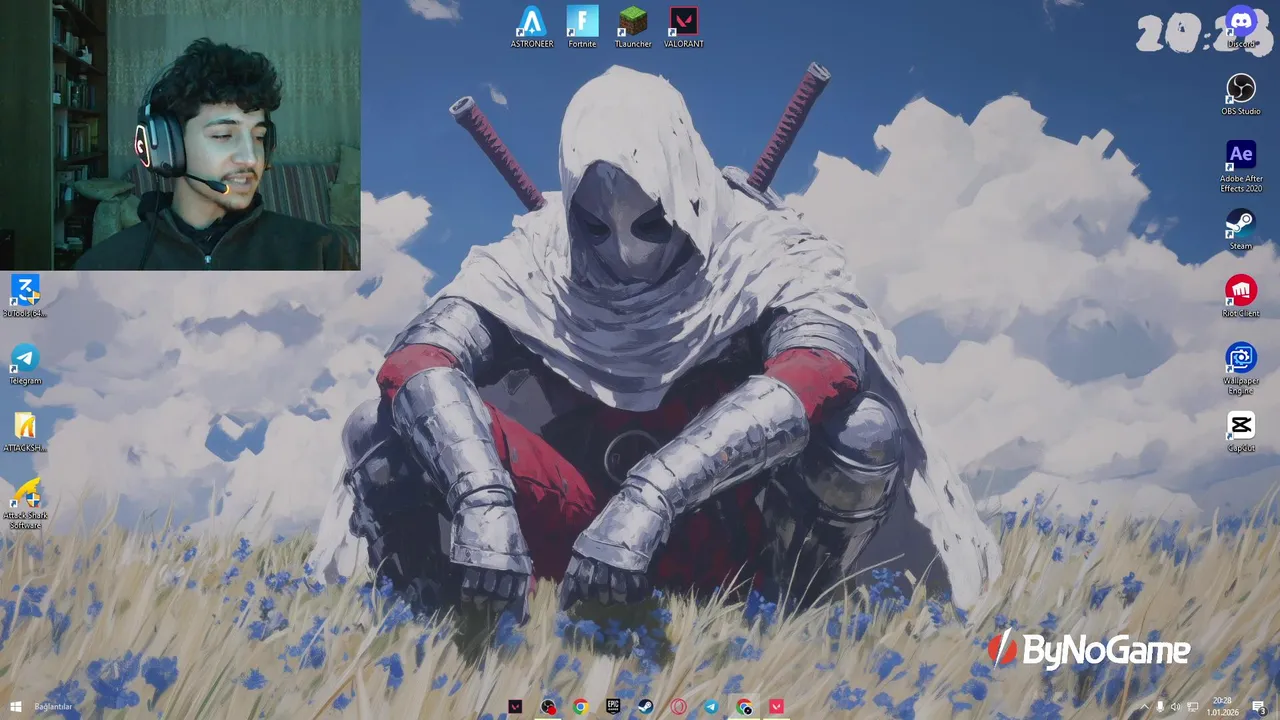Open Chrome with profile badge in taskbar

744,707
